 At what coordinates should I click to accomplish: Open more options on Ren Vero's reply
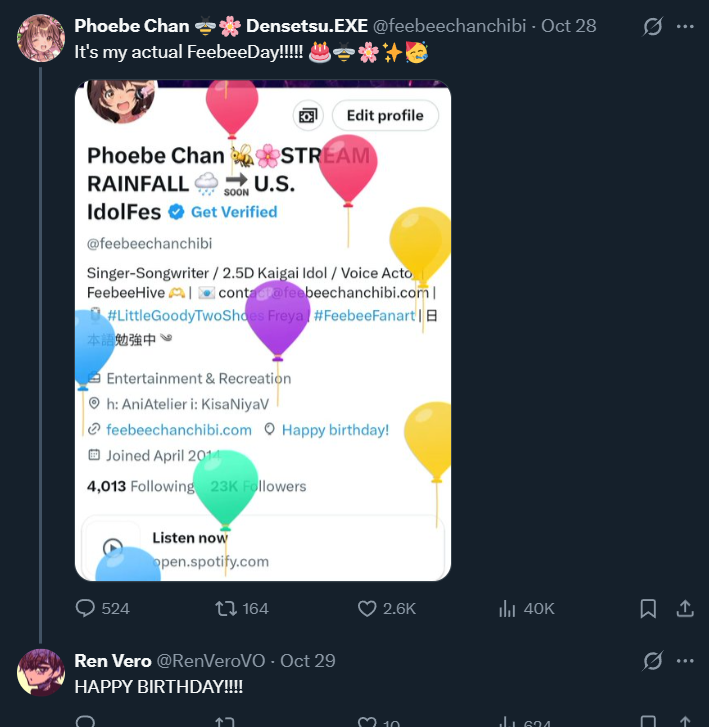(x=686, y=661)
